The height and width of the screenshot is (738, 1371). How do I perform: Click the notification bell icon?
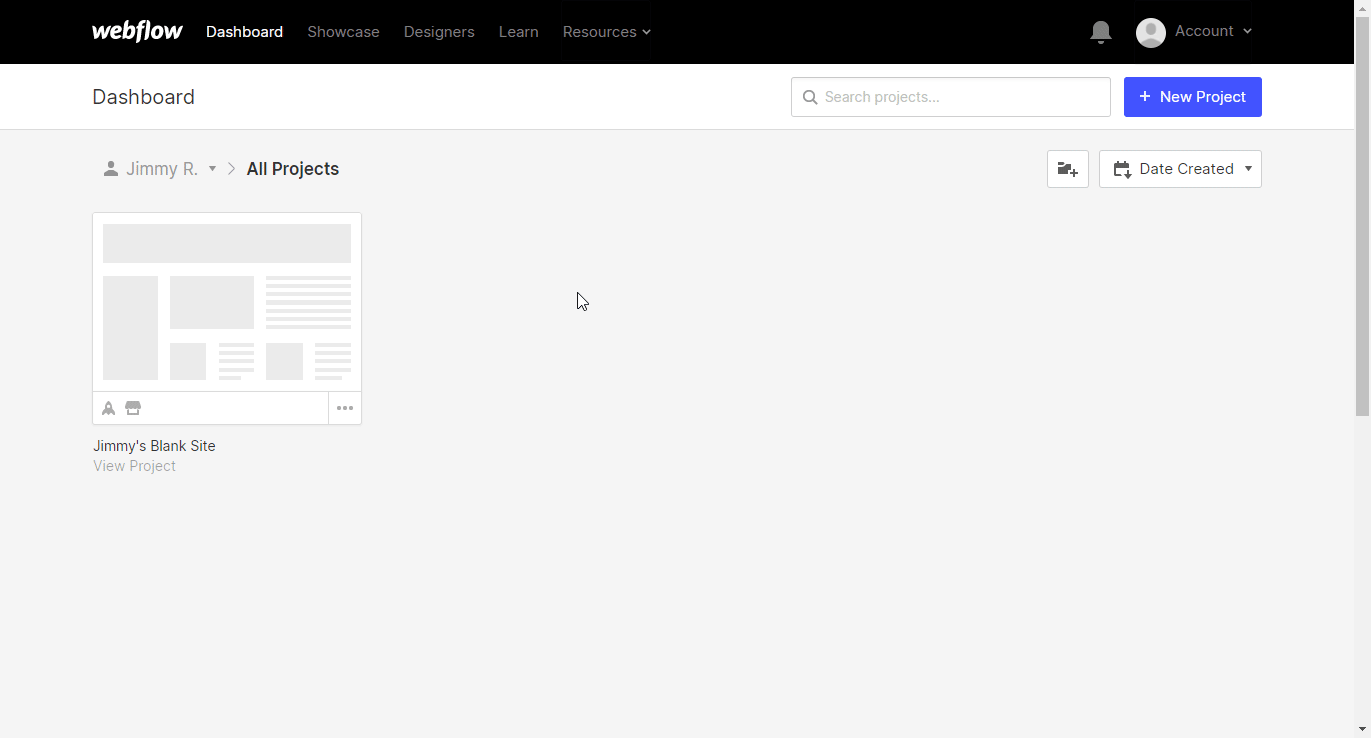pos(1101,31)
